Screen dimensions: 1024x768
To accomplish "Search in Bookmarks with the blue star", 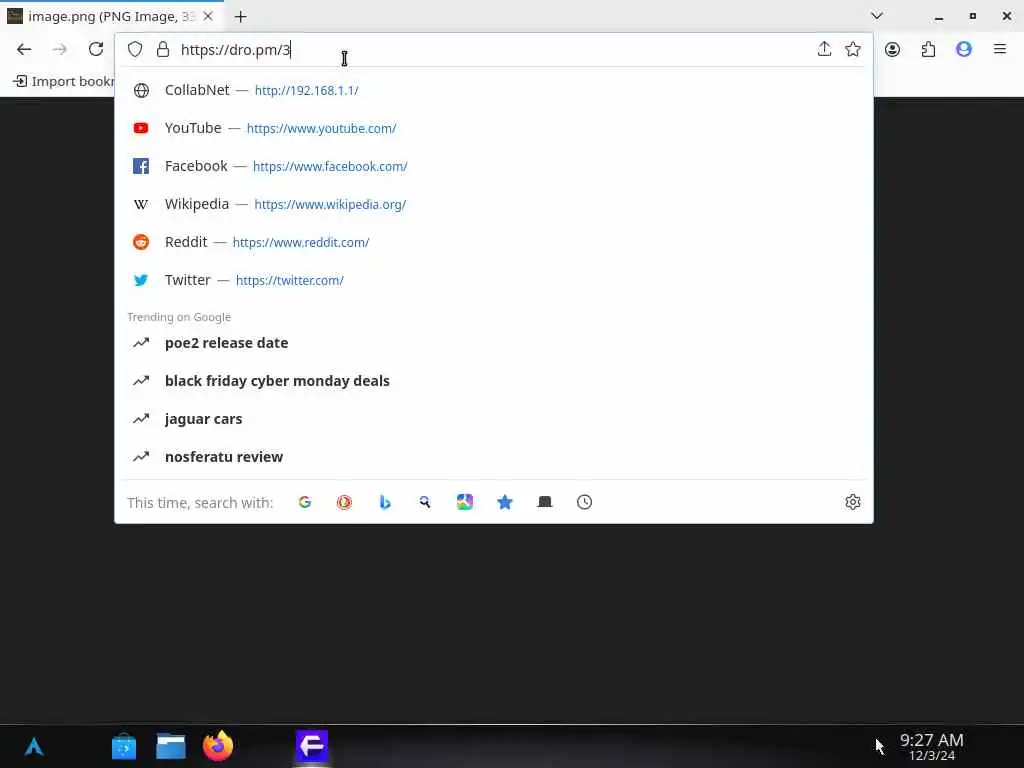I will 504,502.
